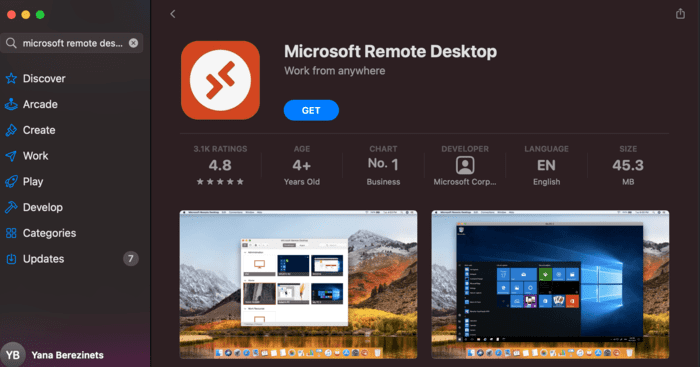
Task: Open the Yana Berezinets account
Action: pos(67,355)
